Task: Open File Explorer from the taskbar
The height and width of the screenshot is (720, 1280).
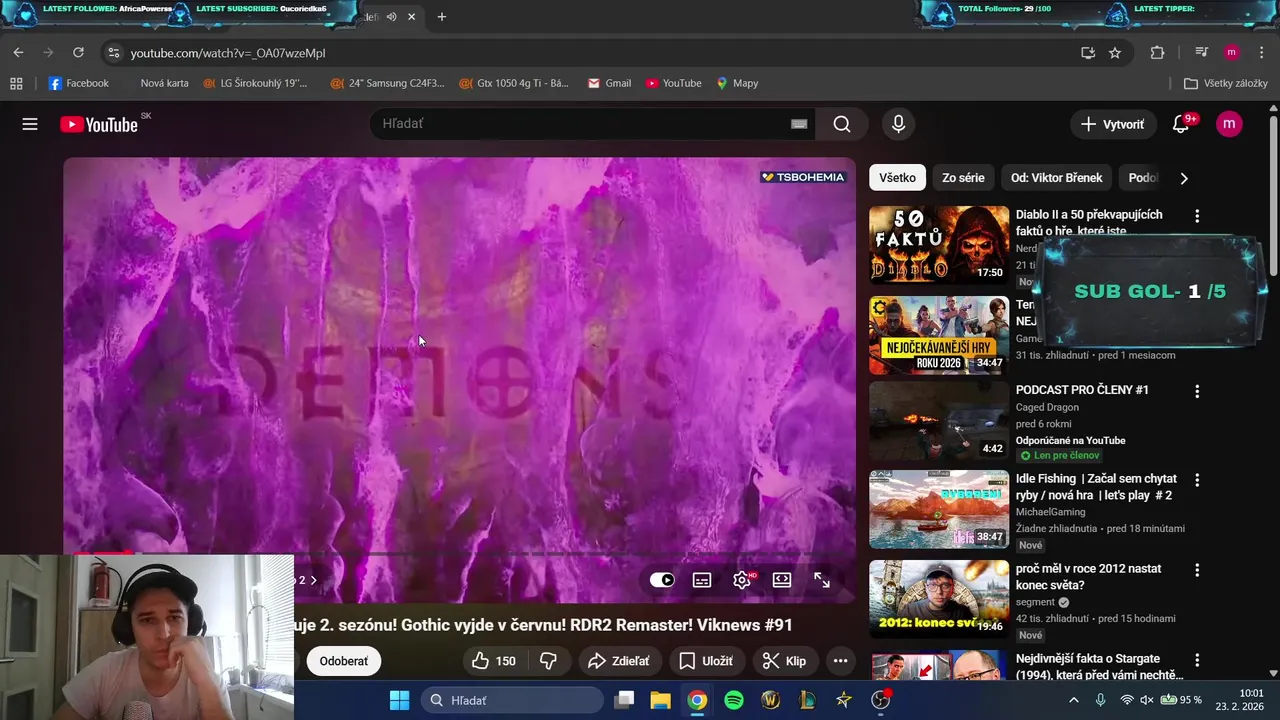Action: click(661, 700)
